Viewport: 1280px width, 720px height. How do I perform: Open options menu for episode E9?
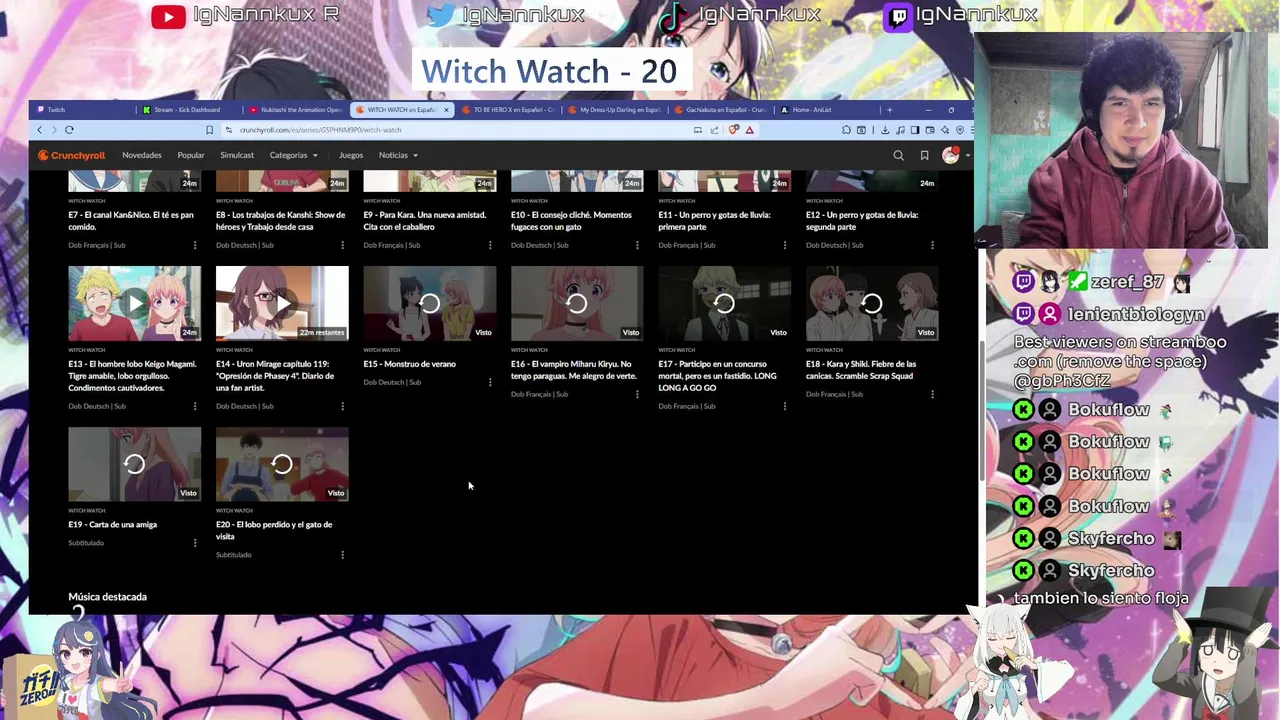click(x=490, y=245)
